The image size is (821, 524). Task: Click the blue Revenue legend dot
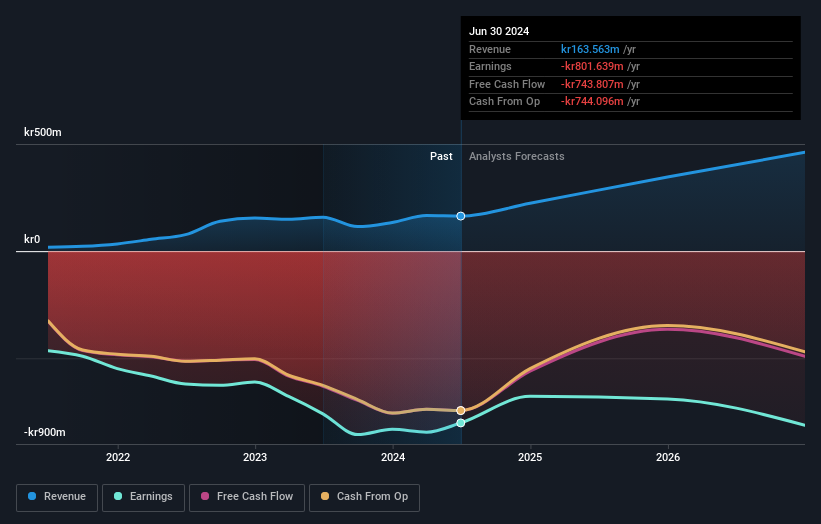pyautogui.click(x=32, y=496)
